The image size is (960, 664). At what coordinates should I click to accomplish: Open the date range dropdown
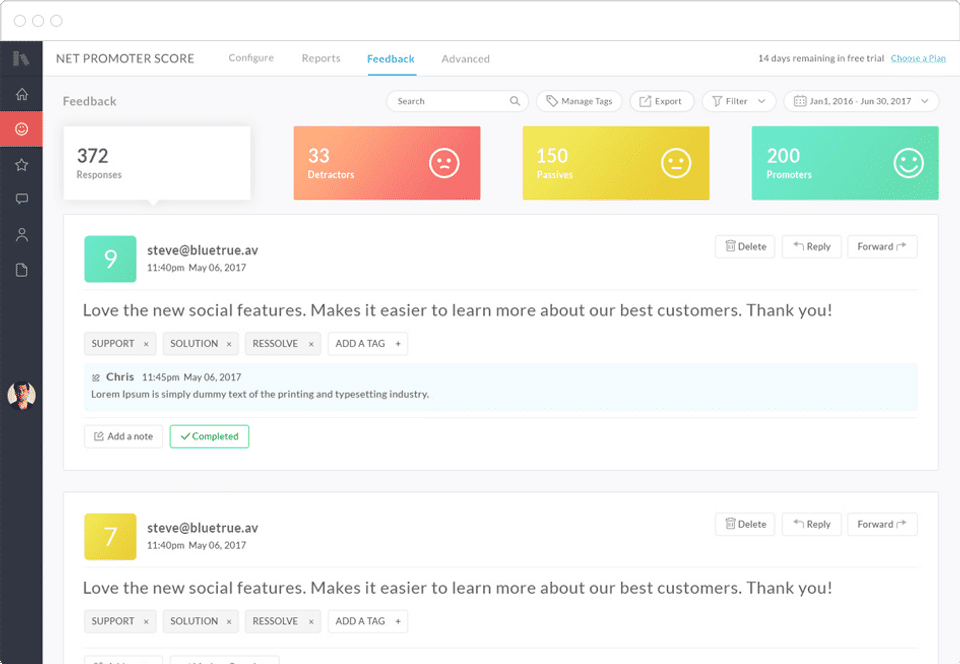click(861, 101)
